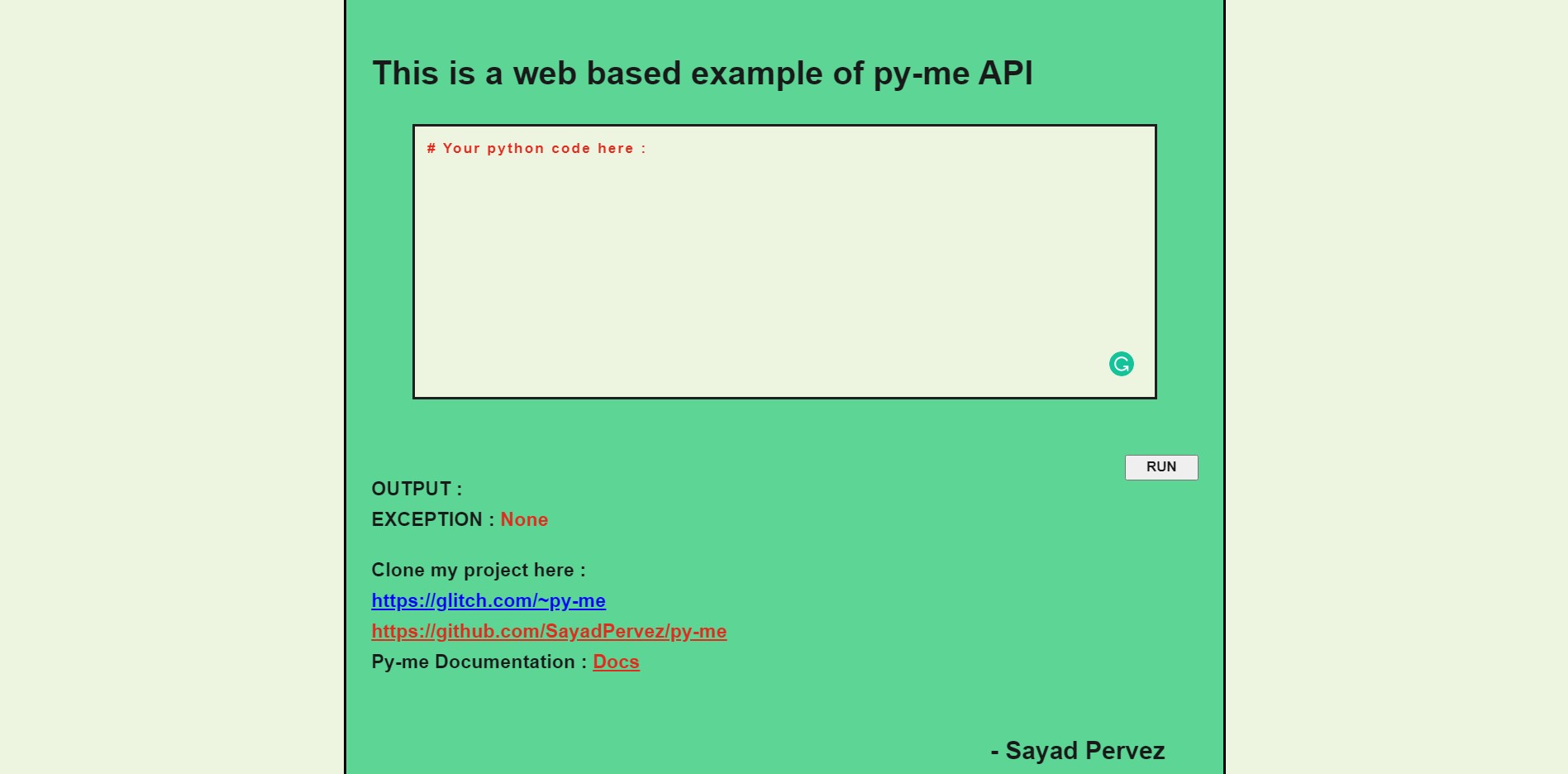Click the OUTPUT label

pos(416,490)
